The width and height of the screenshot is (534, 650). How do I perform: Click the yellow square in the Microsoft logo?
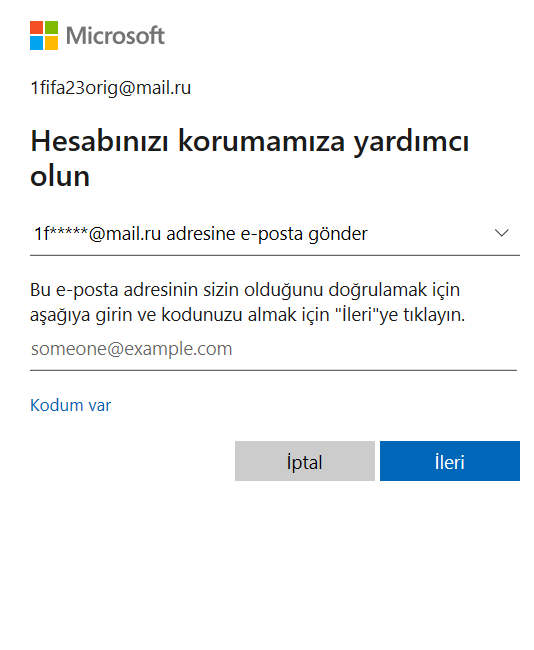51,43
